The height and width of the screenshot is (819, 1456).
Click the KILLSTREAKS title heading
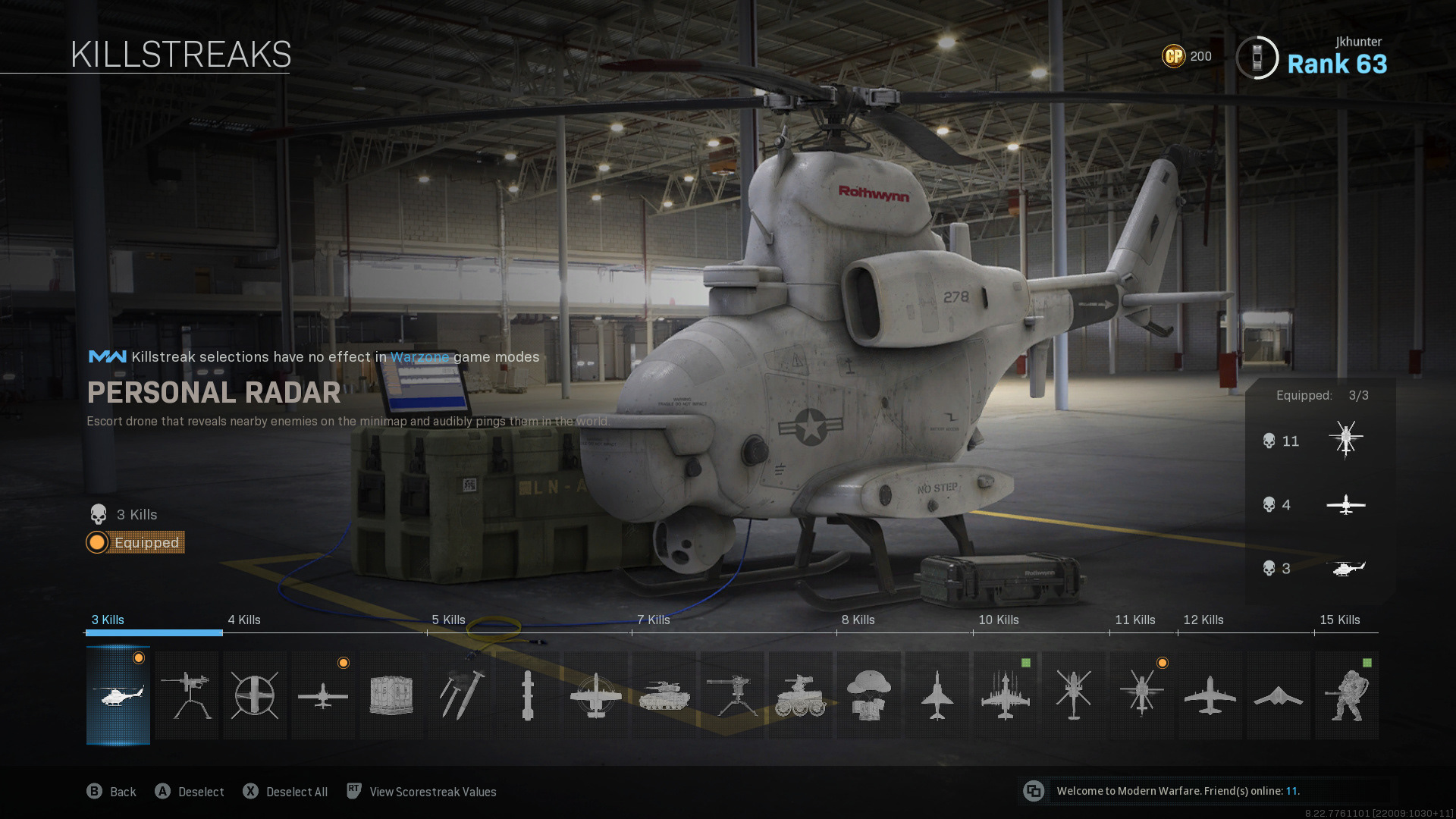point(180,55)
